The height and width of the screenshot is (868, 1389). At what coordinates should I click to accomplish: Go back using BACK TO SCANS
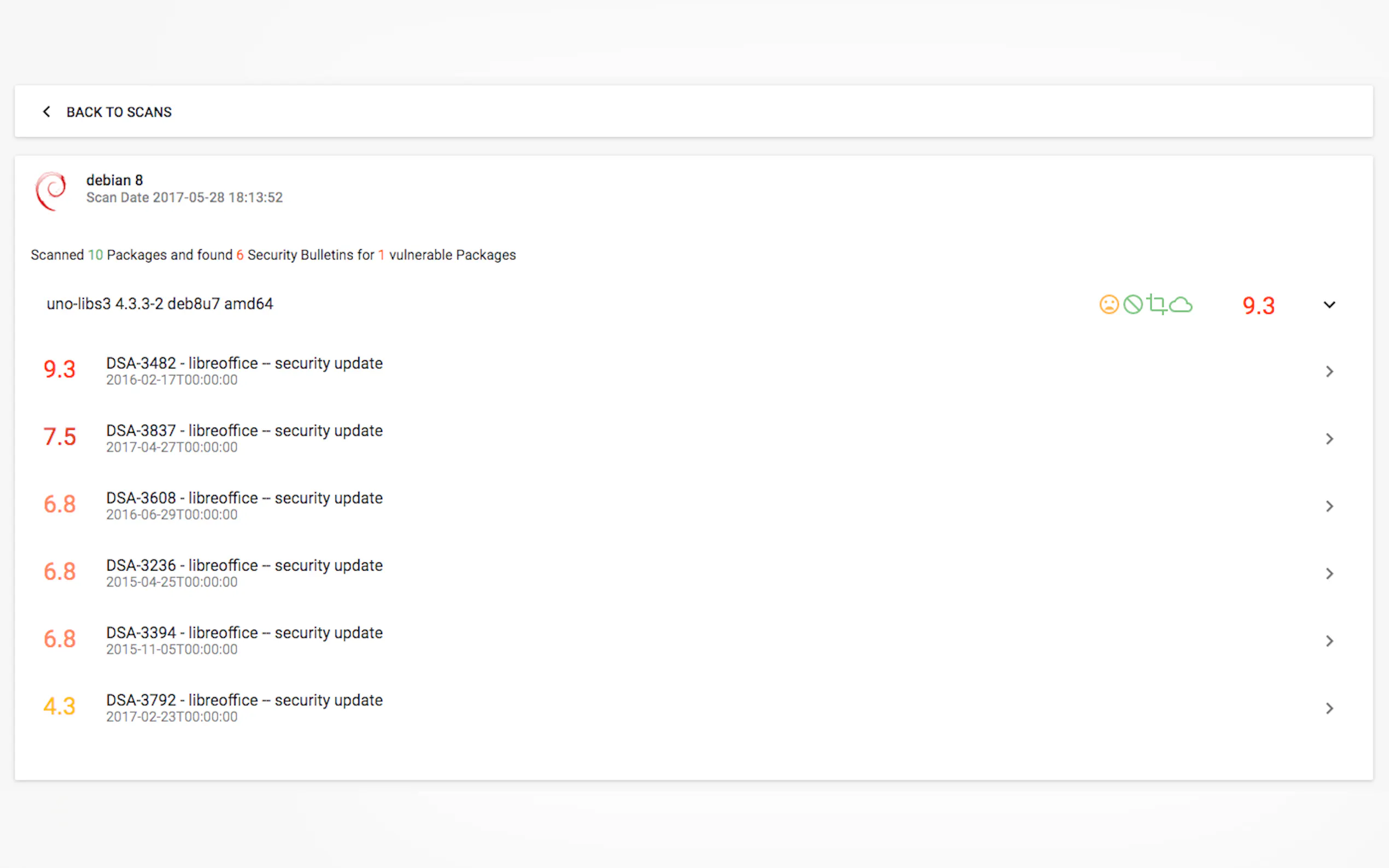(119, 112)
